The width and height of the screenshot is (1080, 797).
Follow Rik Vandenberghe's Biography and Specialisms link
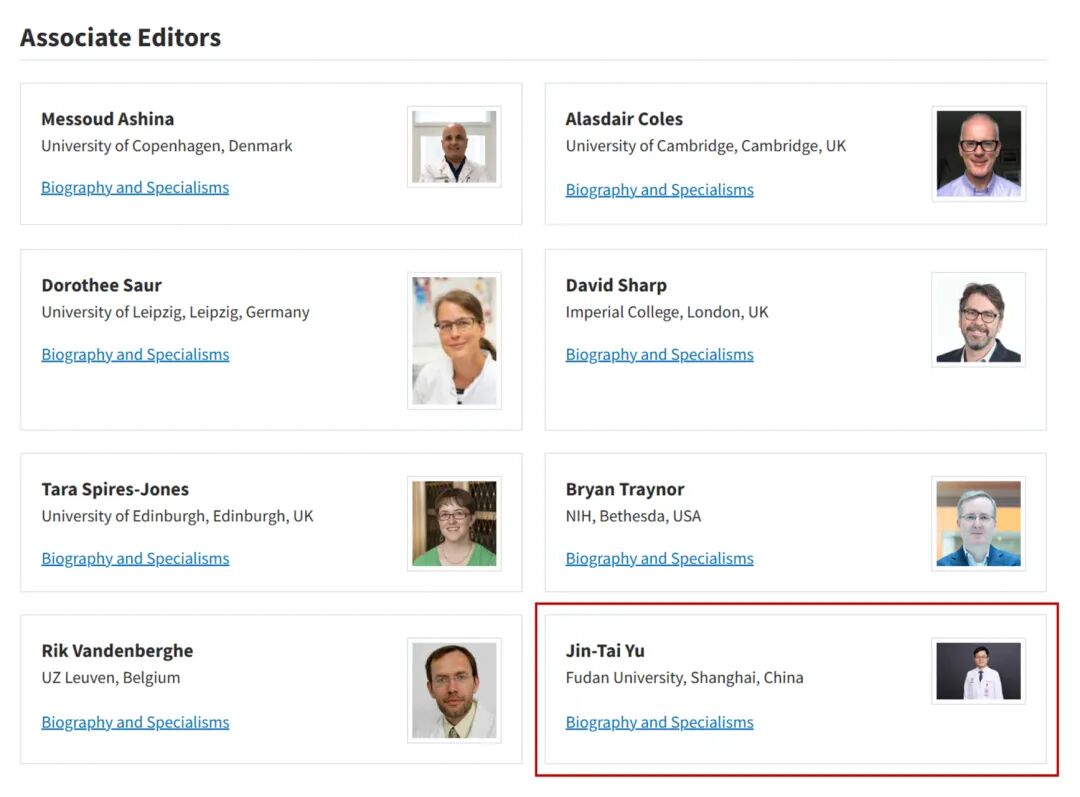pos(135,723)
